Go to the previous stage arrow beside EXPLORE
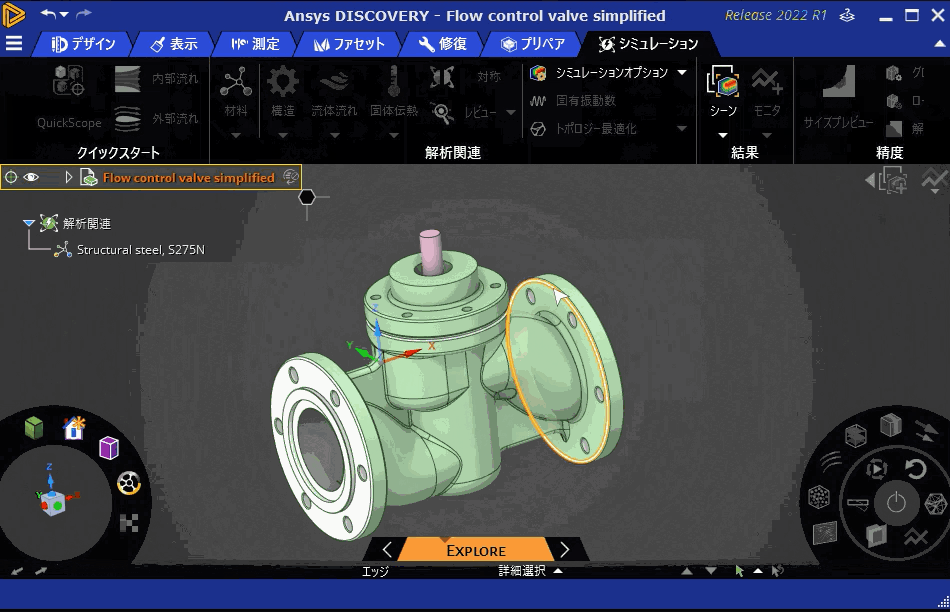The height and width of the screenshot is (612, 950). pos(387,550)
